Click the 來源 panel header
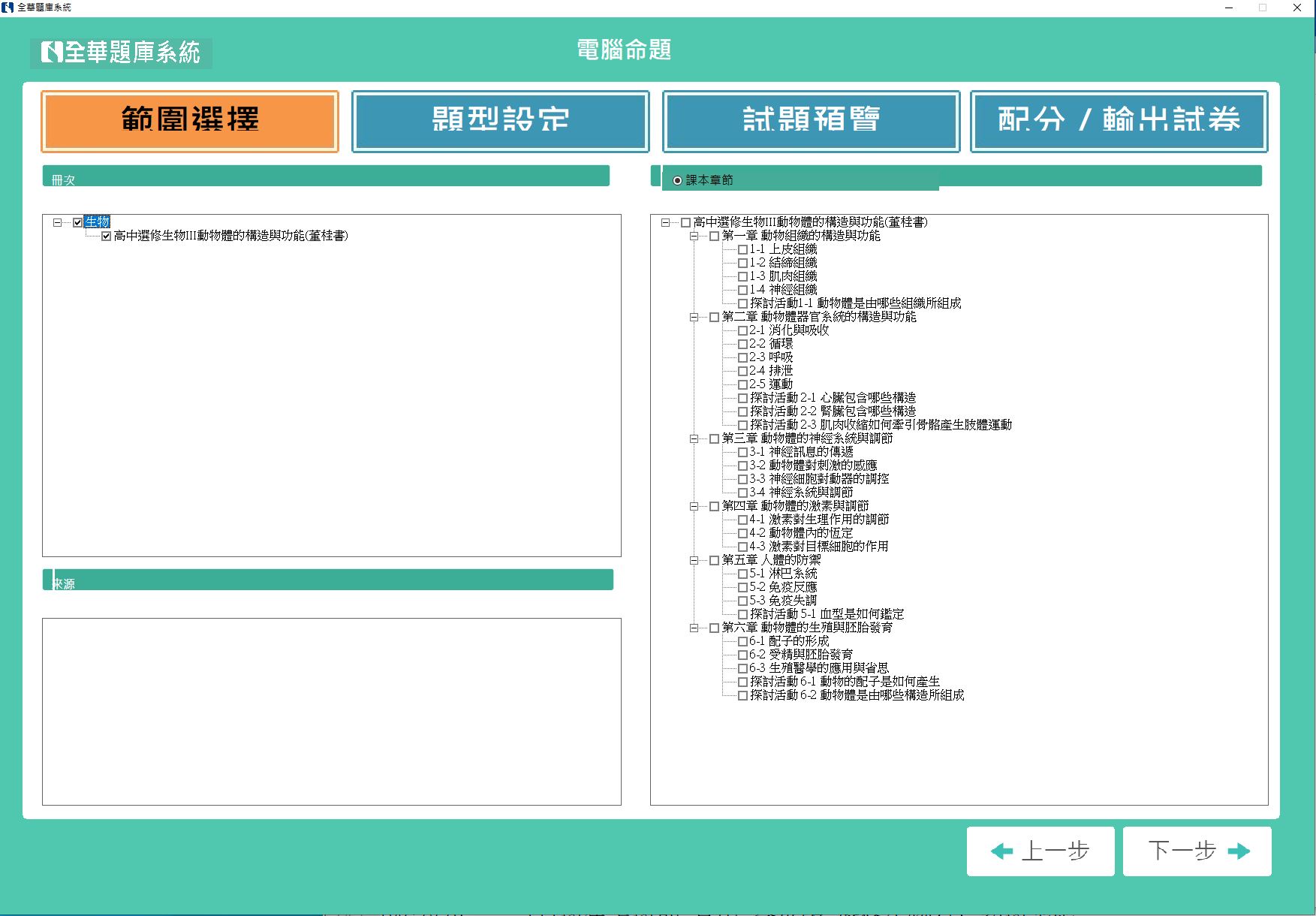The width and height of the screenshot is (1316, 916). point(328,580)
